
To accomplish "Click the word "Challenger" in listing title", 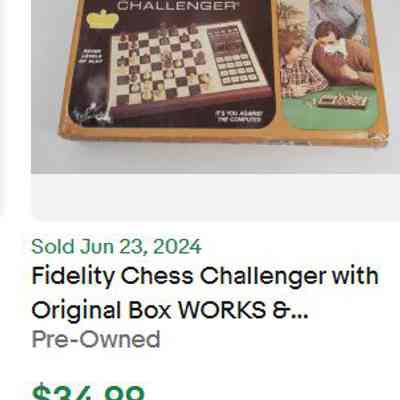I will (x=263, y=276).
